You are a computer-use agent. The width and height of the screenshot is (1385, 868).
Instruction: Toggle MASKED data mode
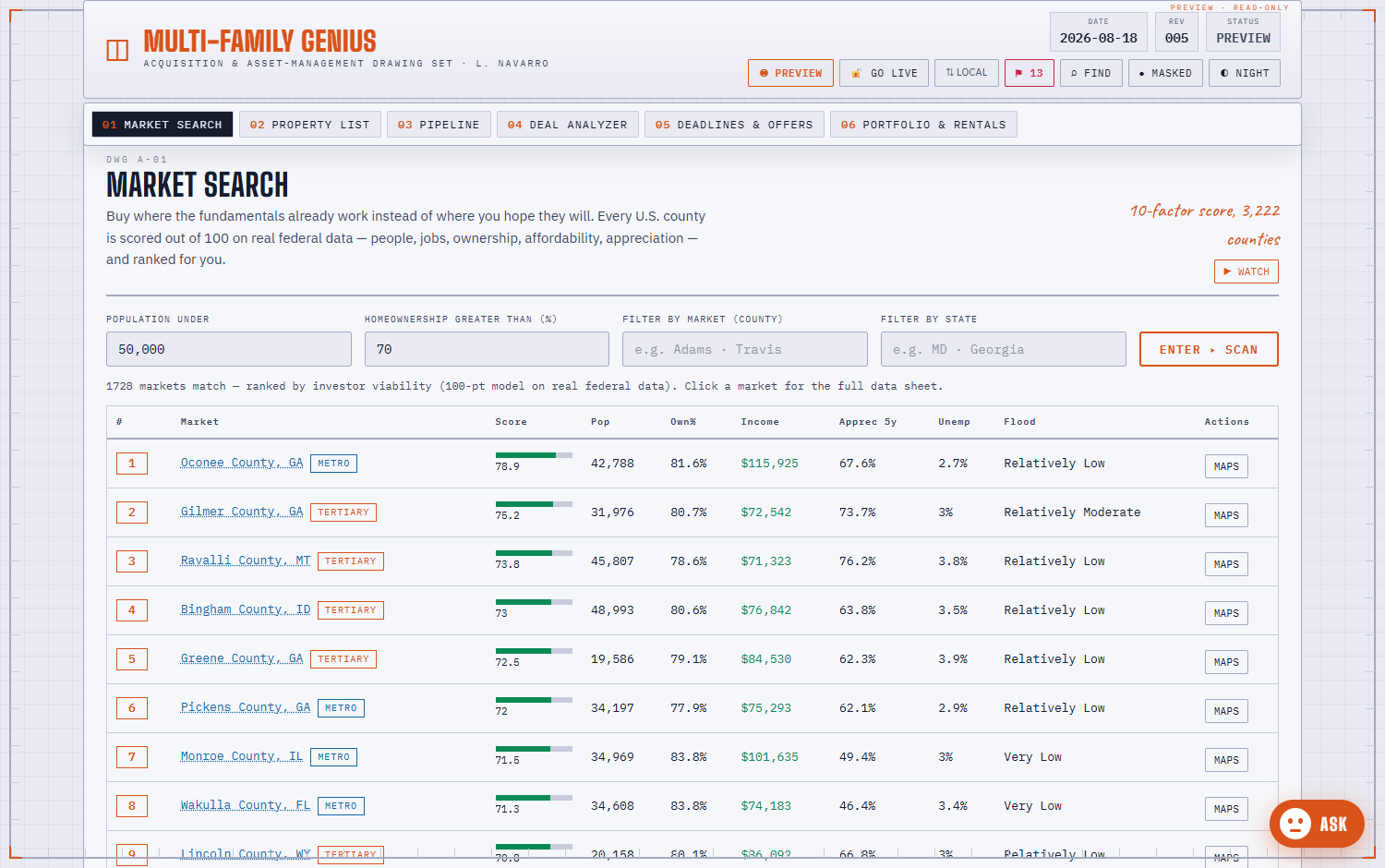1165,73
